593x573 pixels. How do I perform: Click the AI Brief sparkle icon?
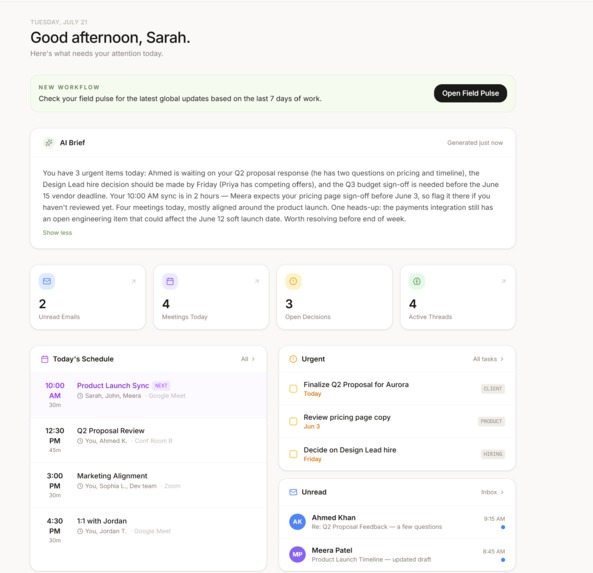[49, 143]
